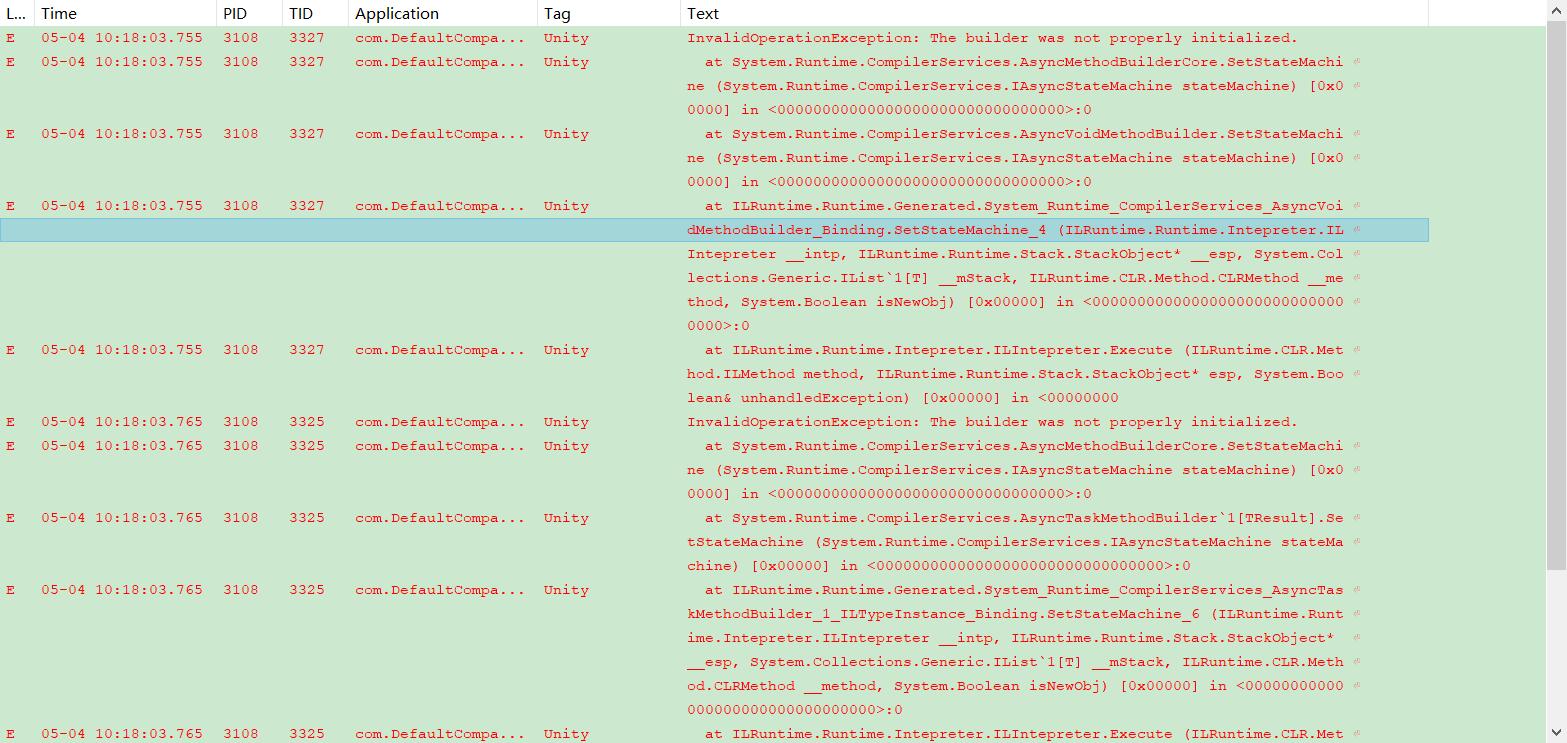The image size is (1567, 743).
Task: Click the line-end icon on the ILInteperter.Execute row
Action: (1358, 349)
